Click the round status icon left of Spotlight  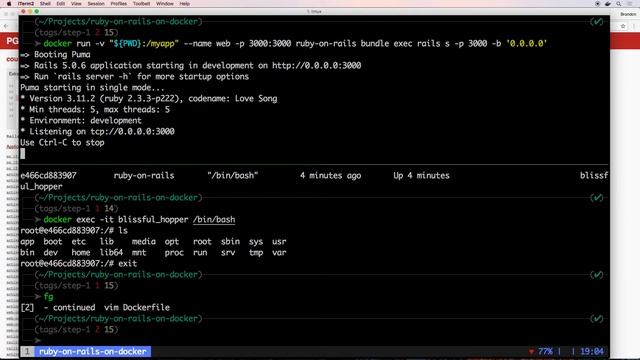(x=598, y=4)
